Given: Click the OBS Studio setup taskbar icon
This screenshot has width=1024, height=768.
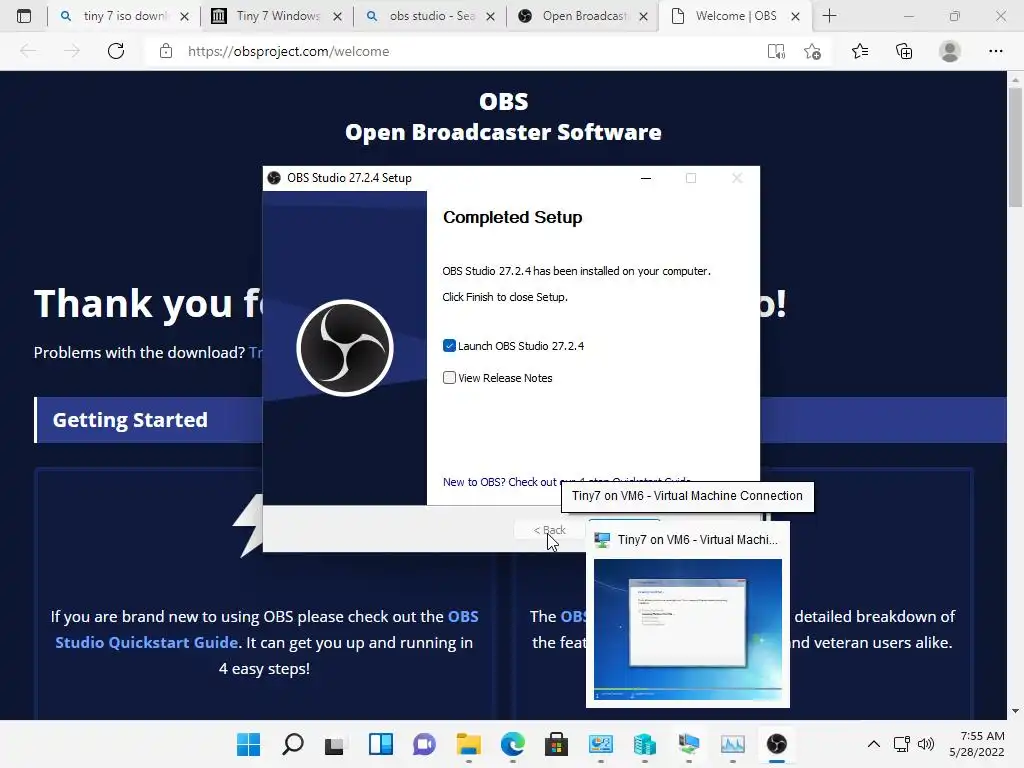Looking at the screenshot, I should coord(776,744).
